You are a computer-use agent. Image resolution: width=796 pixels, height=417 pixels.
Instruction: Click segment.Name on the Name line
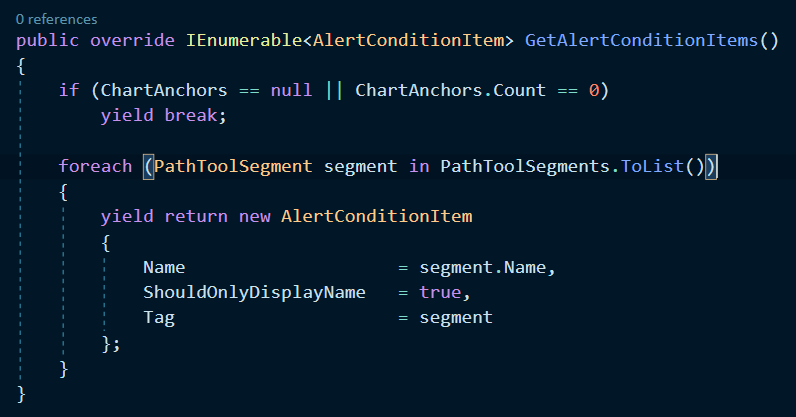point(486,267)
